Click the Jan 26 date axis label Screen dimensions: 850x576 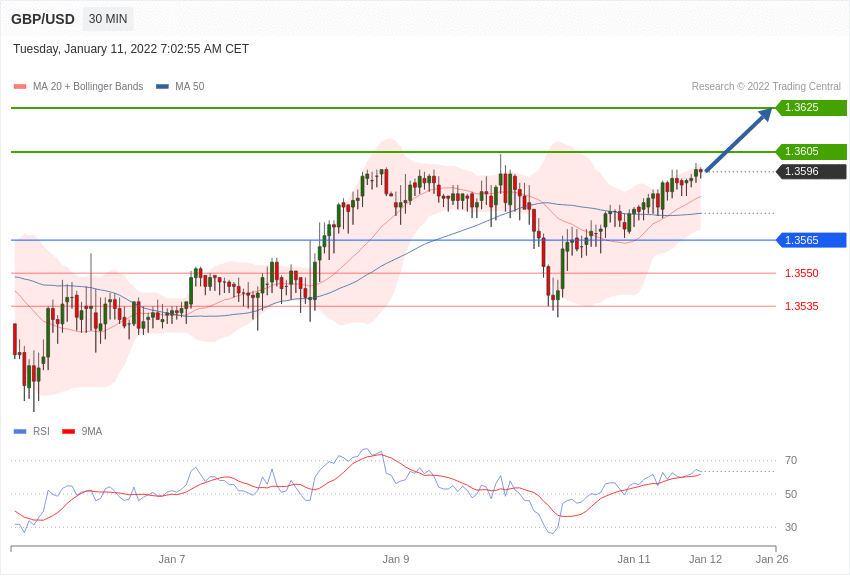click(772, 559)
